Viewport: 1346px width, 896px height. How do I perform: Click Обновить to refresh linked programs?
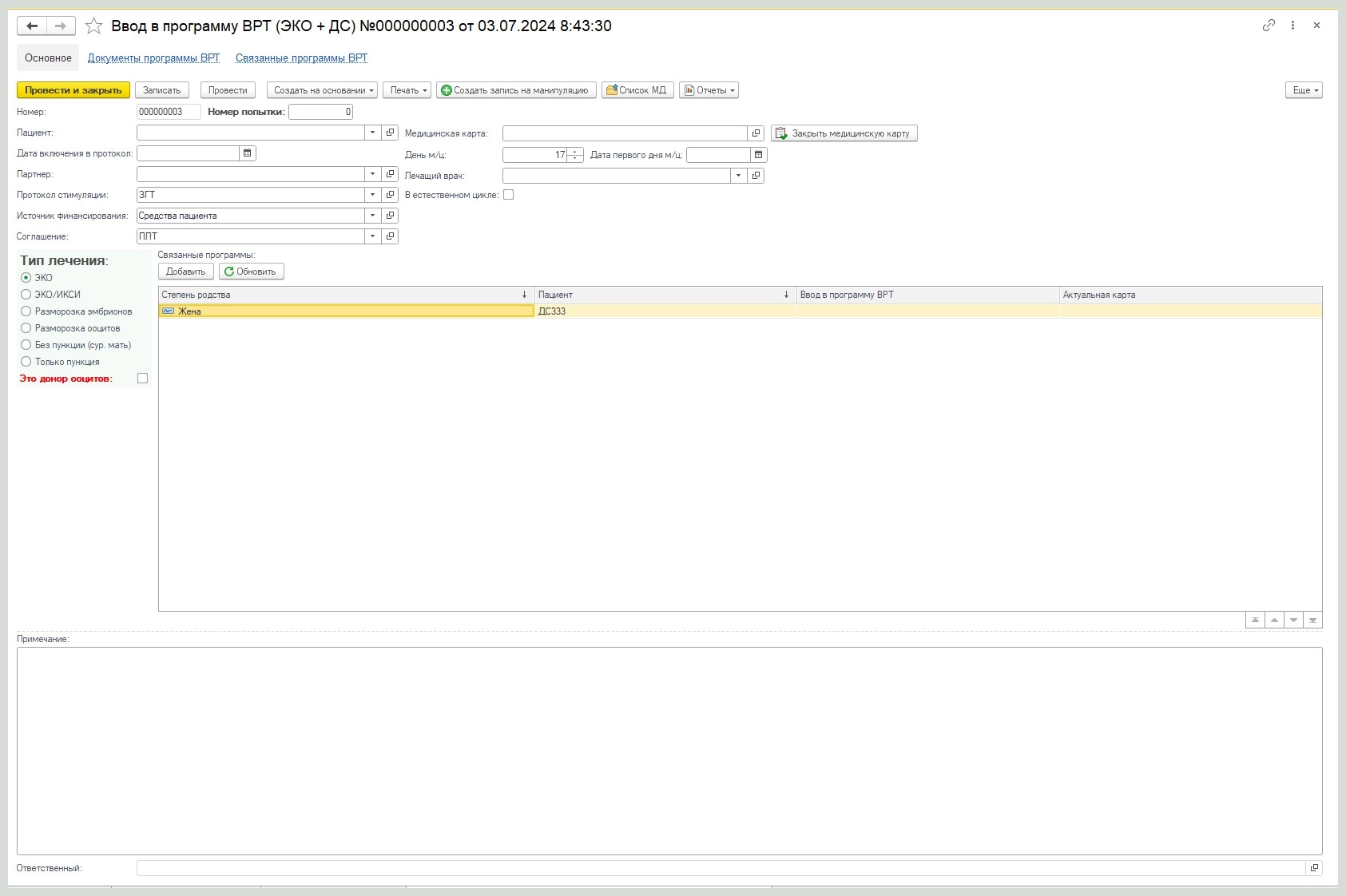[252, 272]
